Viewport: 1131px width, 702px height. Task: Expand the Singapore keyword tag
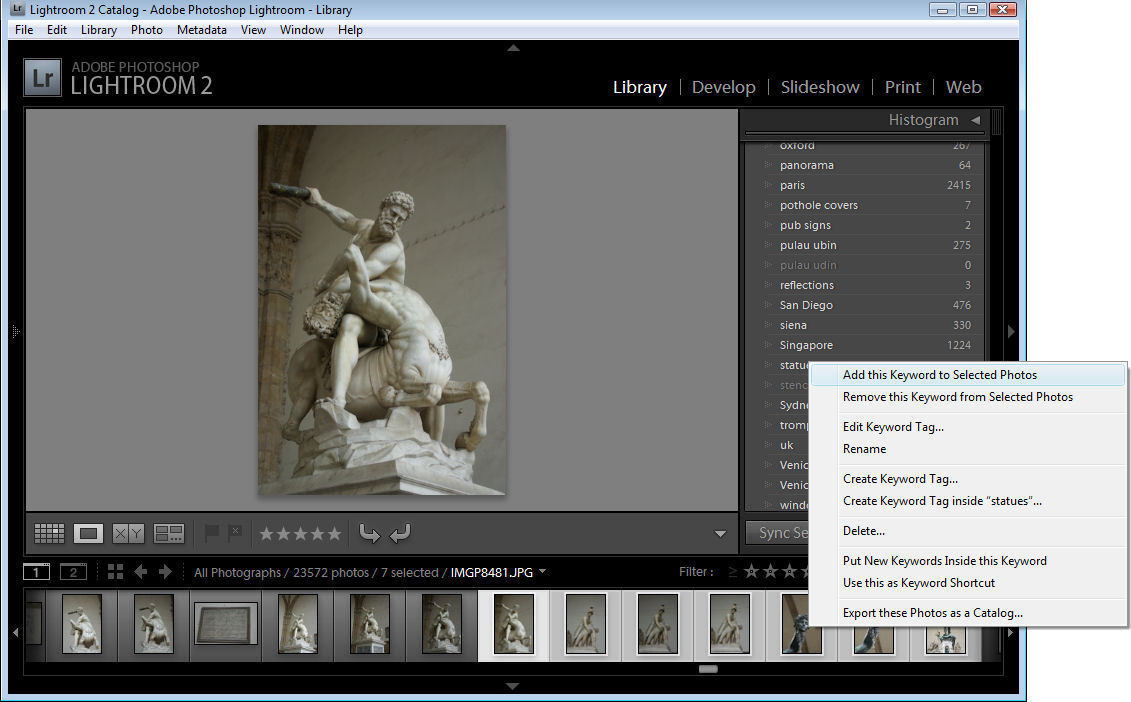pos(767,346)
